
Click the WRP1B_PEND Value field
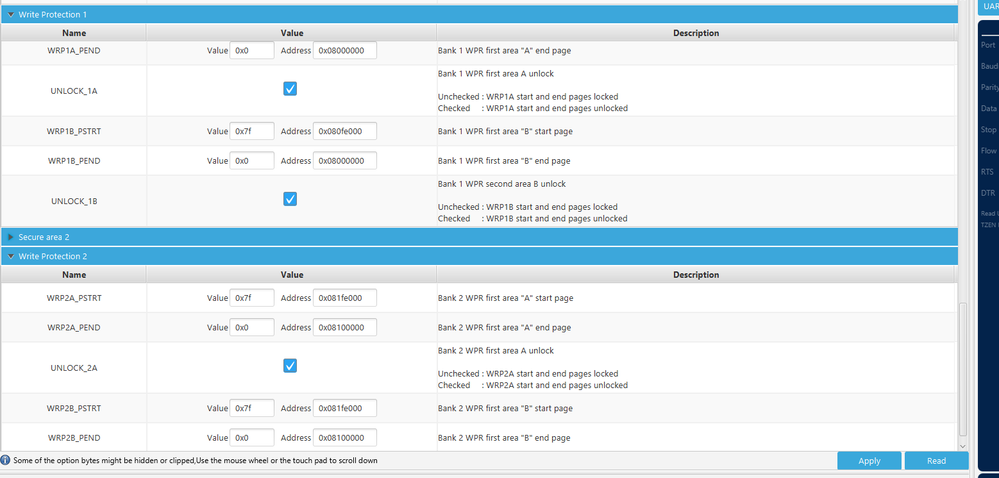pyautogui.click(x=252, y=161)
